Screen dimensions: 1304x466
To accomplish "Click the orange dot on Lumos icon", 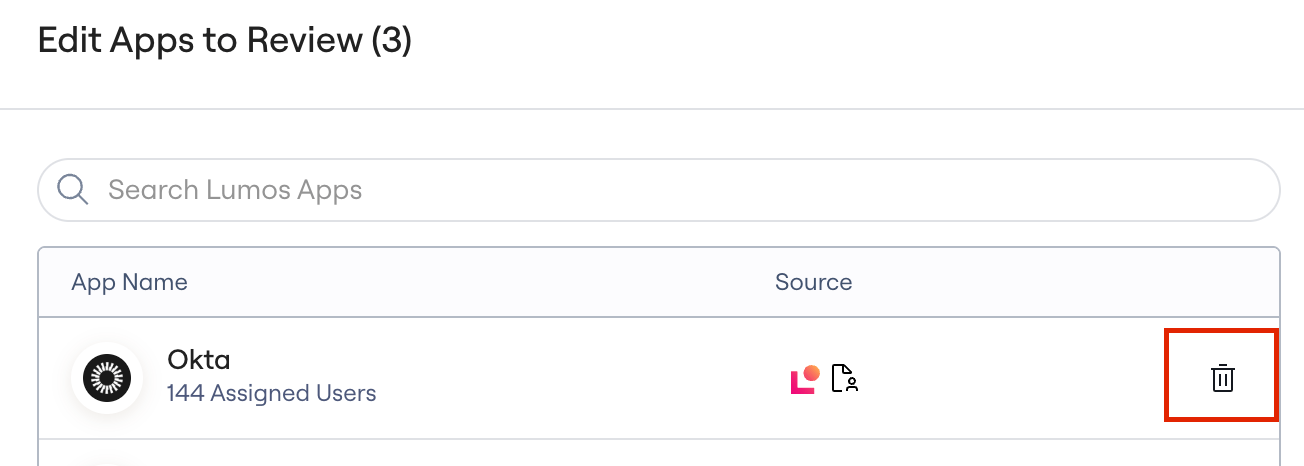I will tap(811, 372).
